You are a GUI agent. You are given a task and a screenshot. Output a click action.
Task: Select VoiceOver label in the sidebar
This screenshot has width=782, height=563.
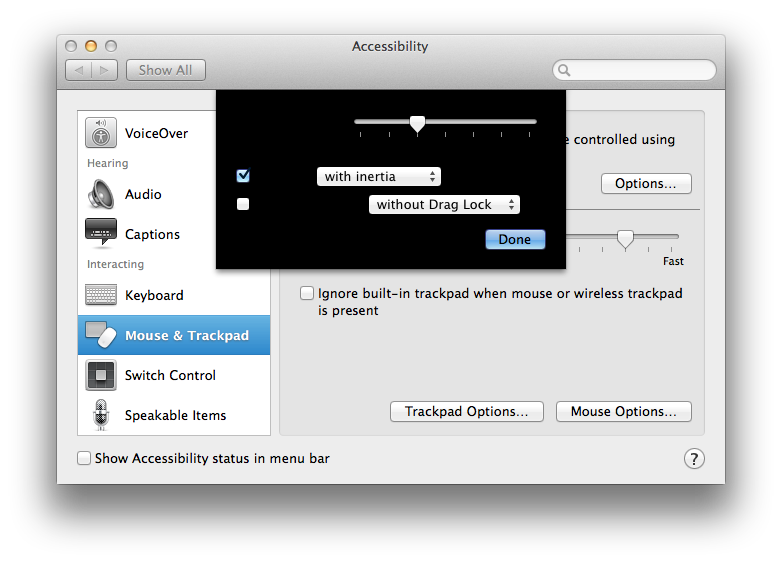click(156, 133)
